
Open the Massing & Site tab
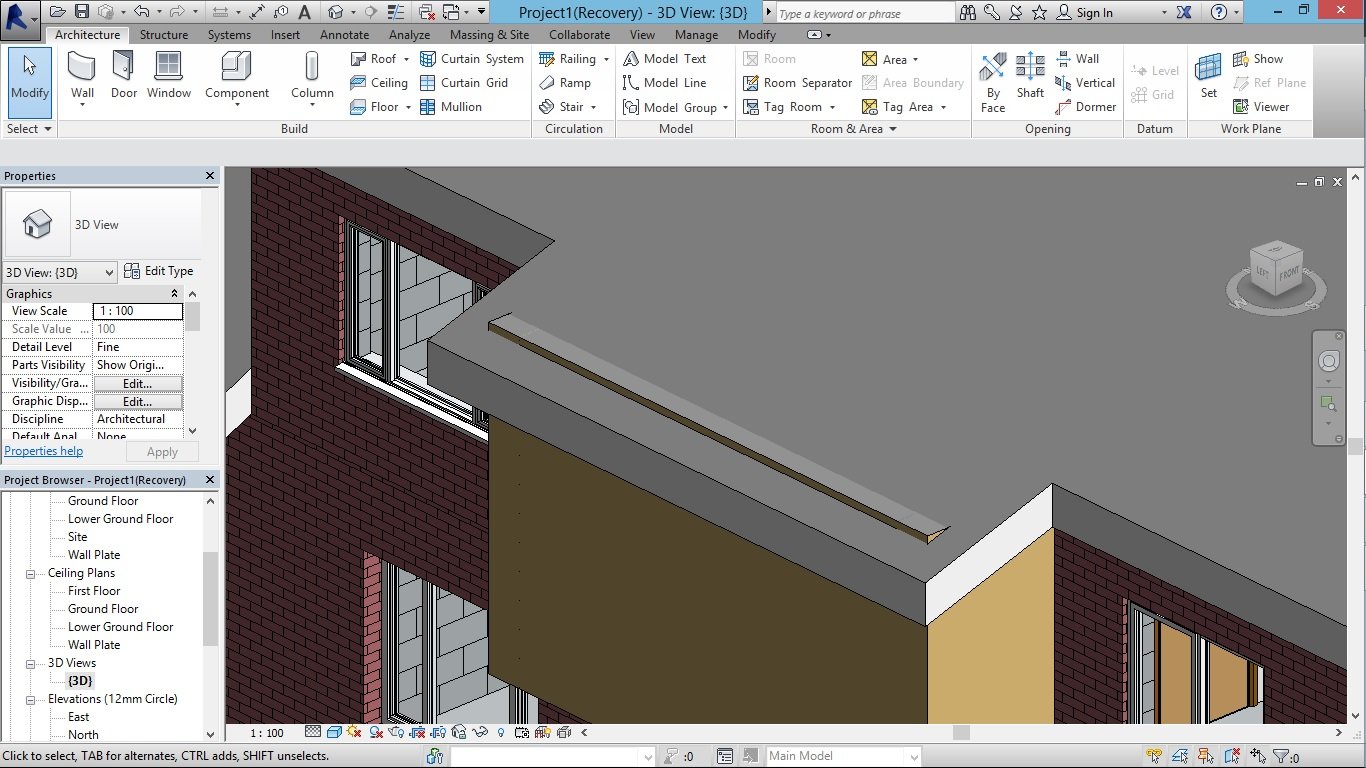(489, 34)
